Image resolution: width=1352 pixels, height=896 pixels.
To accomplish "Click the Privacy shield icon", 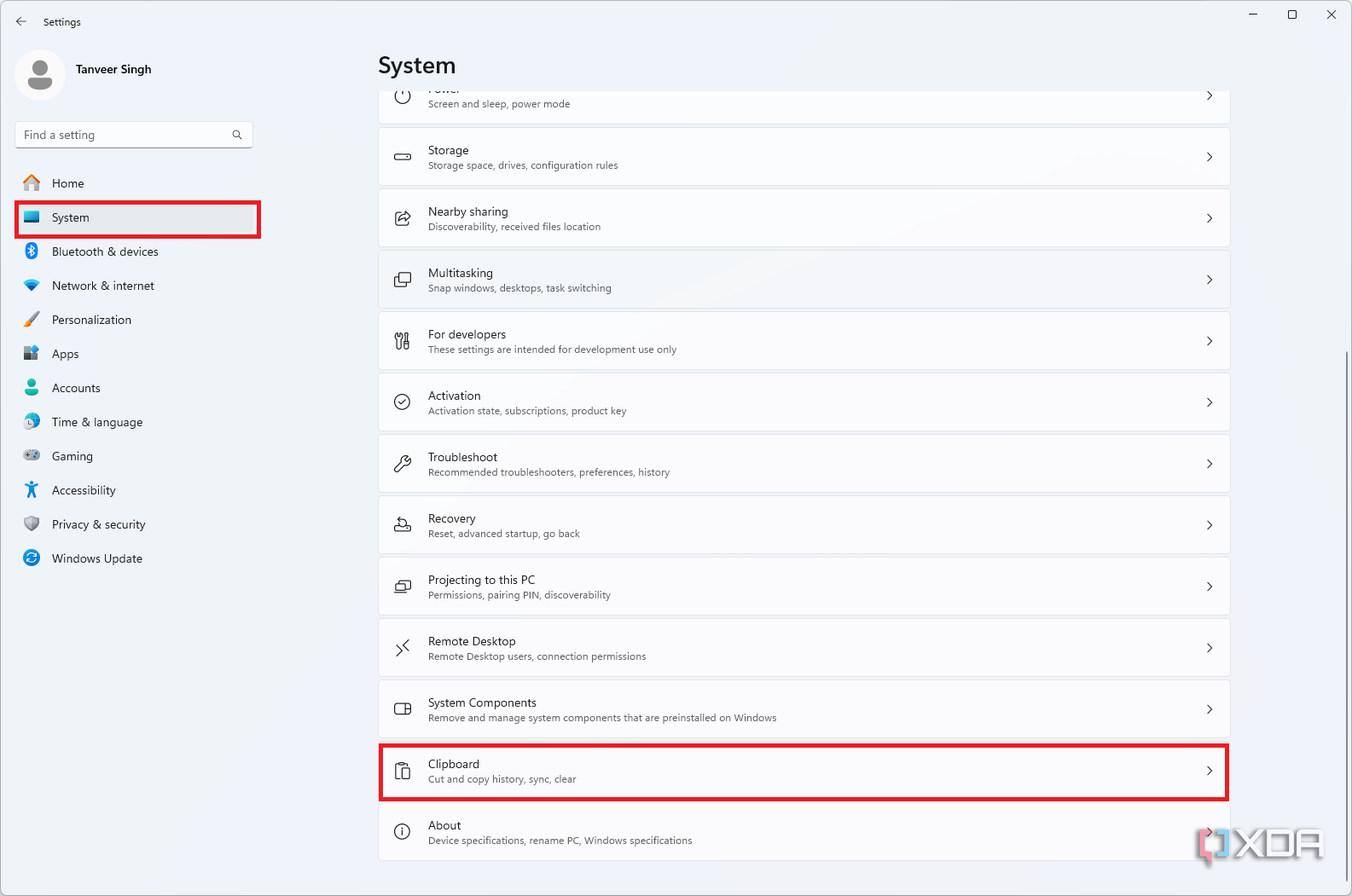I will coord(32,523).
